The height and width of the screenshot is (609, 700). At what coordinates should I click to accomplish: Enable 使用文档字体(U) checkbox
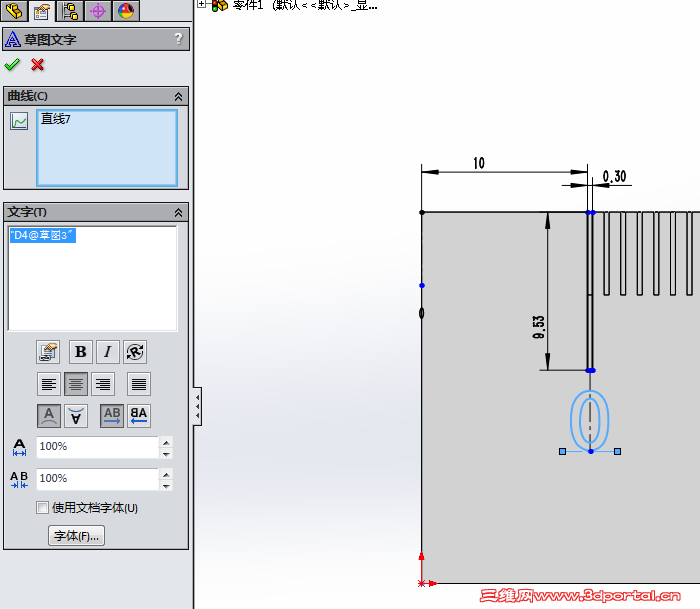tap(42, 508)
